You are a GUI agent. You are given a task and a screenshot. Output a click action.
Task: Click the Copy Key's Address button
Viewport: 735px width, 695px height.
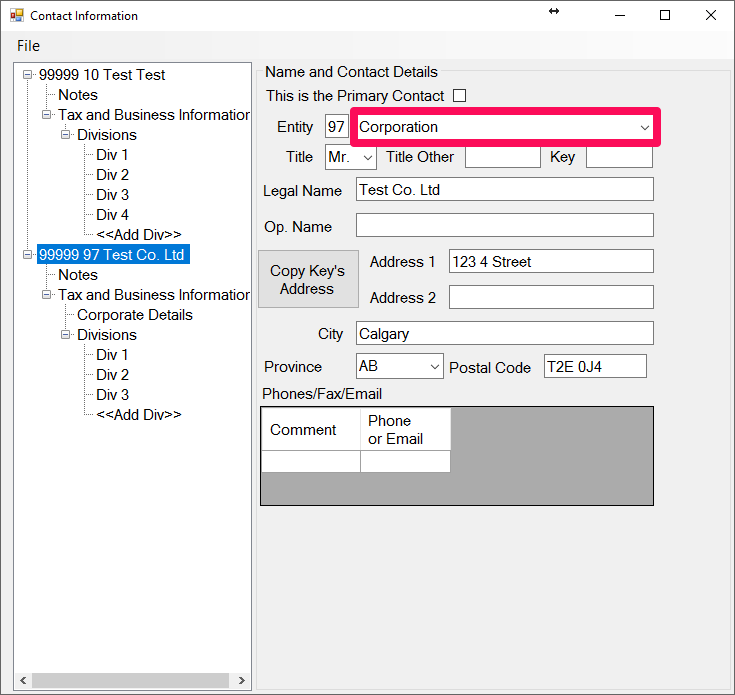[307, 279]
